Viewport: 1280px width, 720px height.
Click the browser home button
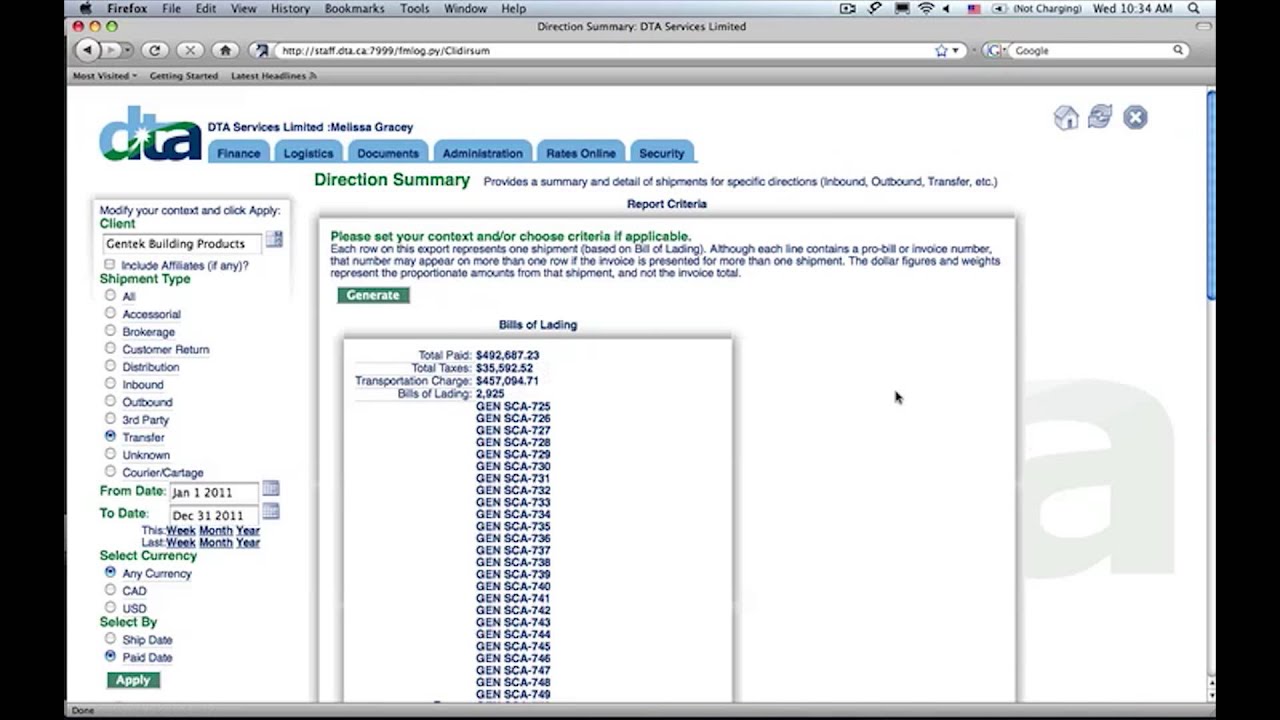tap(225, 50)
